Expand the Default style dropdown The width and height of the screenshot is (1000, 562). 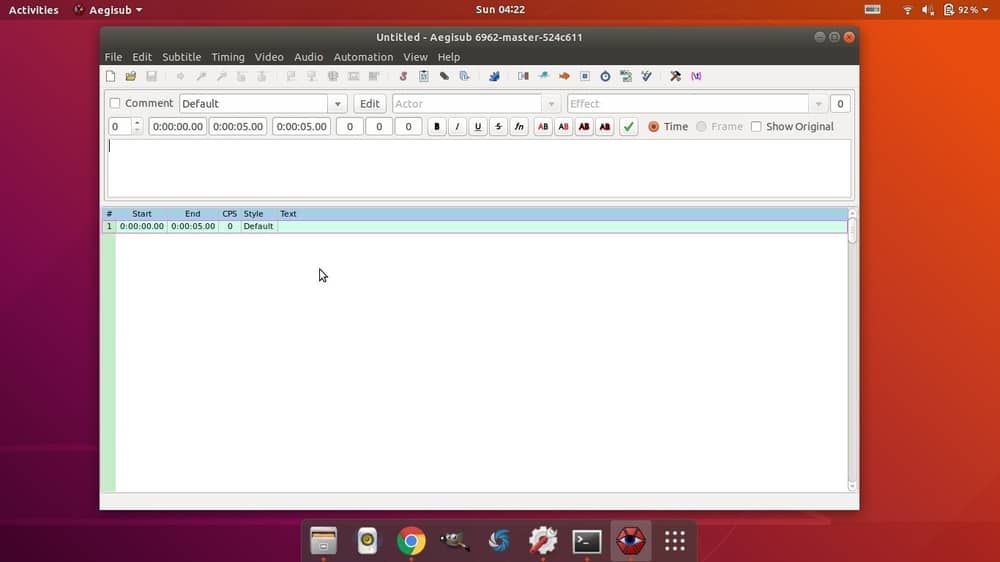[x=337, y=103]
